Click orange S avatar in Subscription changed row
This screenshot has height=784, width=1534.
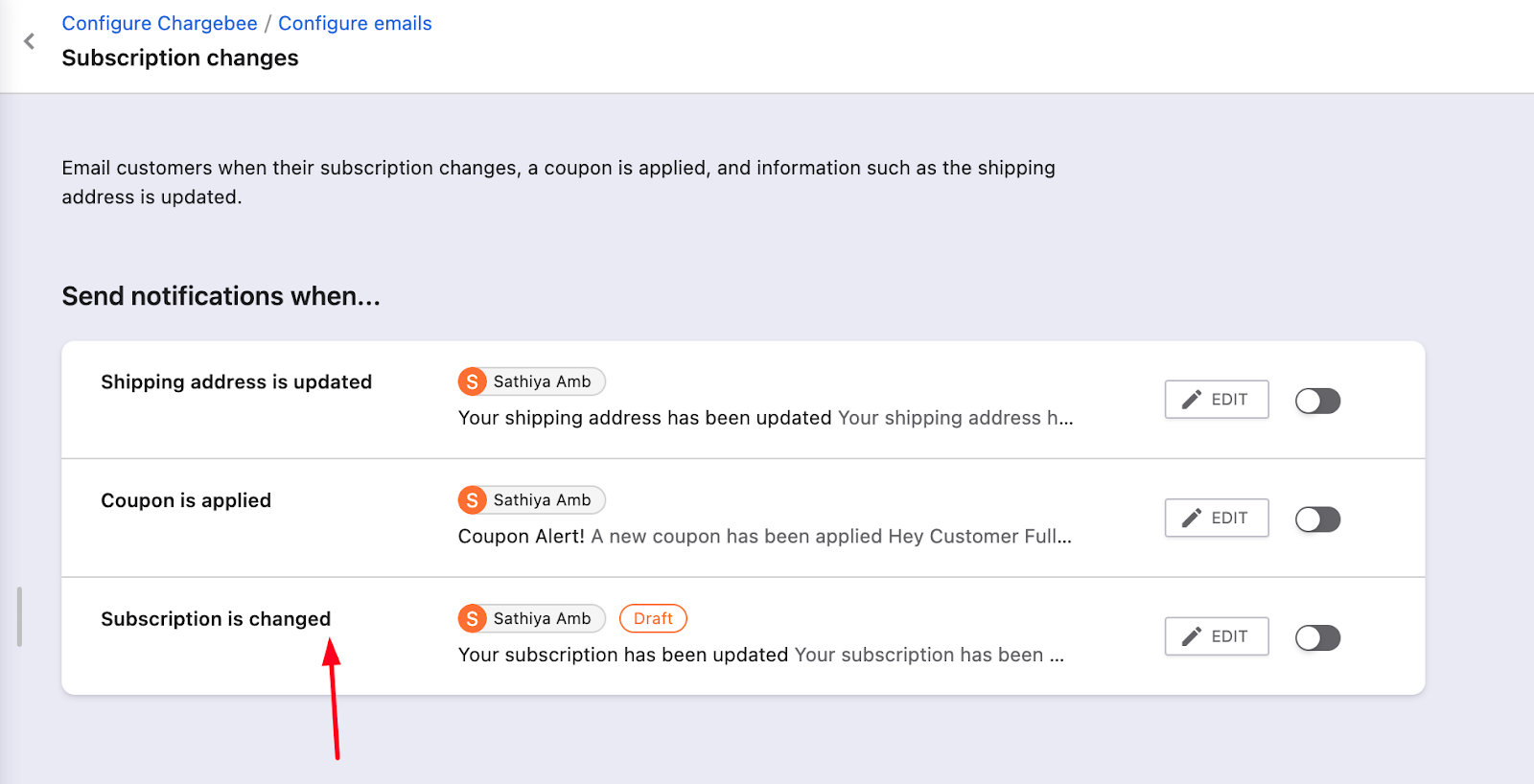(472, 619)
